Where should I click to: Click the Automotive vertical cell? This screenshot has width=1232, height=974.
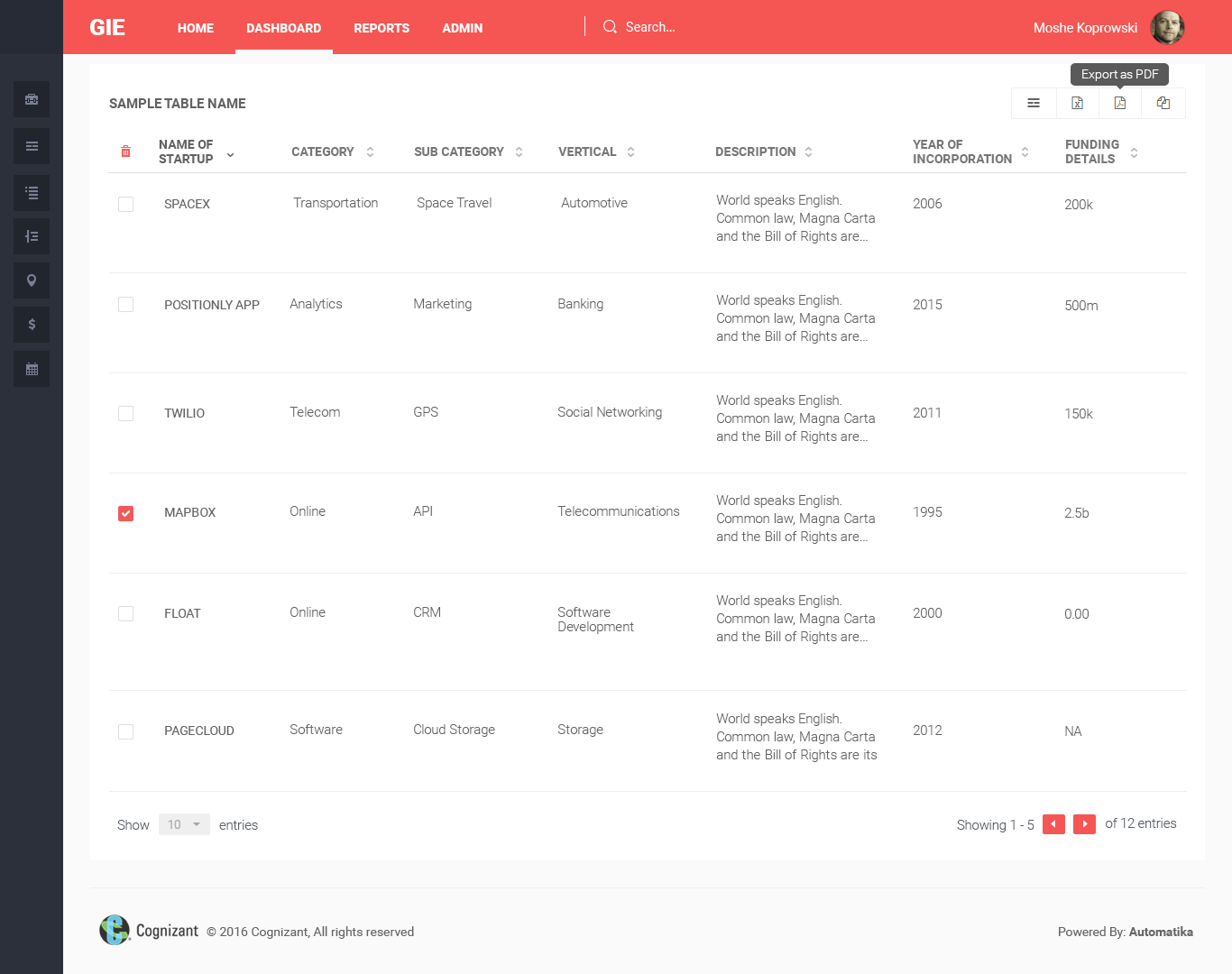pyautogui.click(x=594, y=203)
